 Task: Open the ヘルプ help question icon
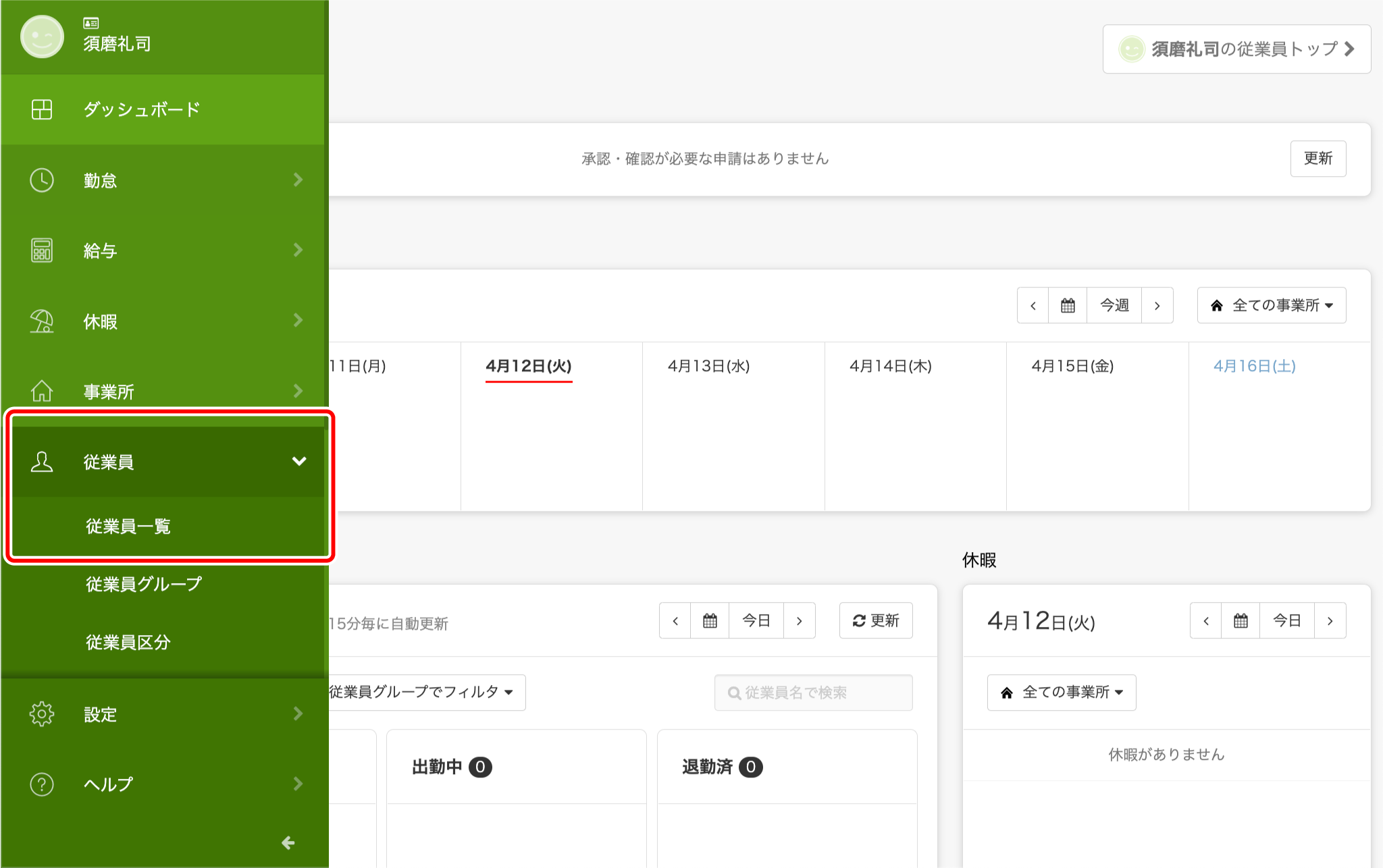pyautogui.click(x=41, y=784)
